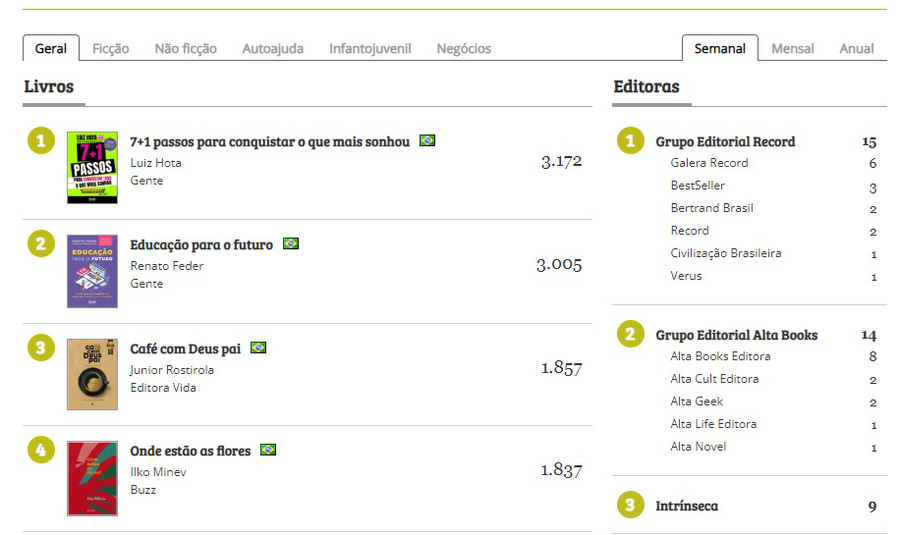Screen dimensions: 900x535
Task: Click the Brazil flag after 7+1 passos title
Action: coord(427,141)
